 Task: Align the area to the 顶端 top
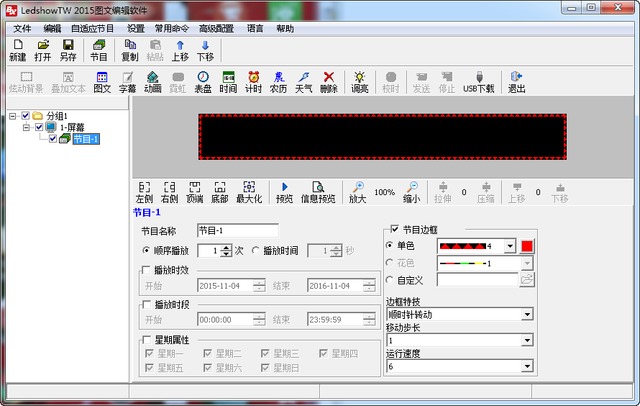[195, 192]
